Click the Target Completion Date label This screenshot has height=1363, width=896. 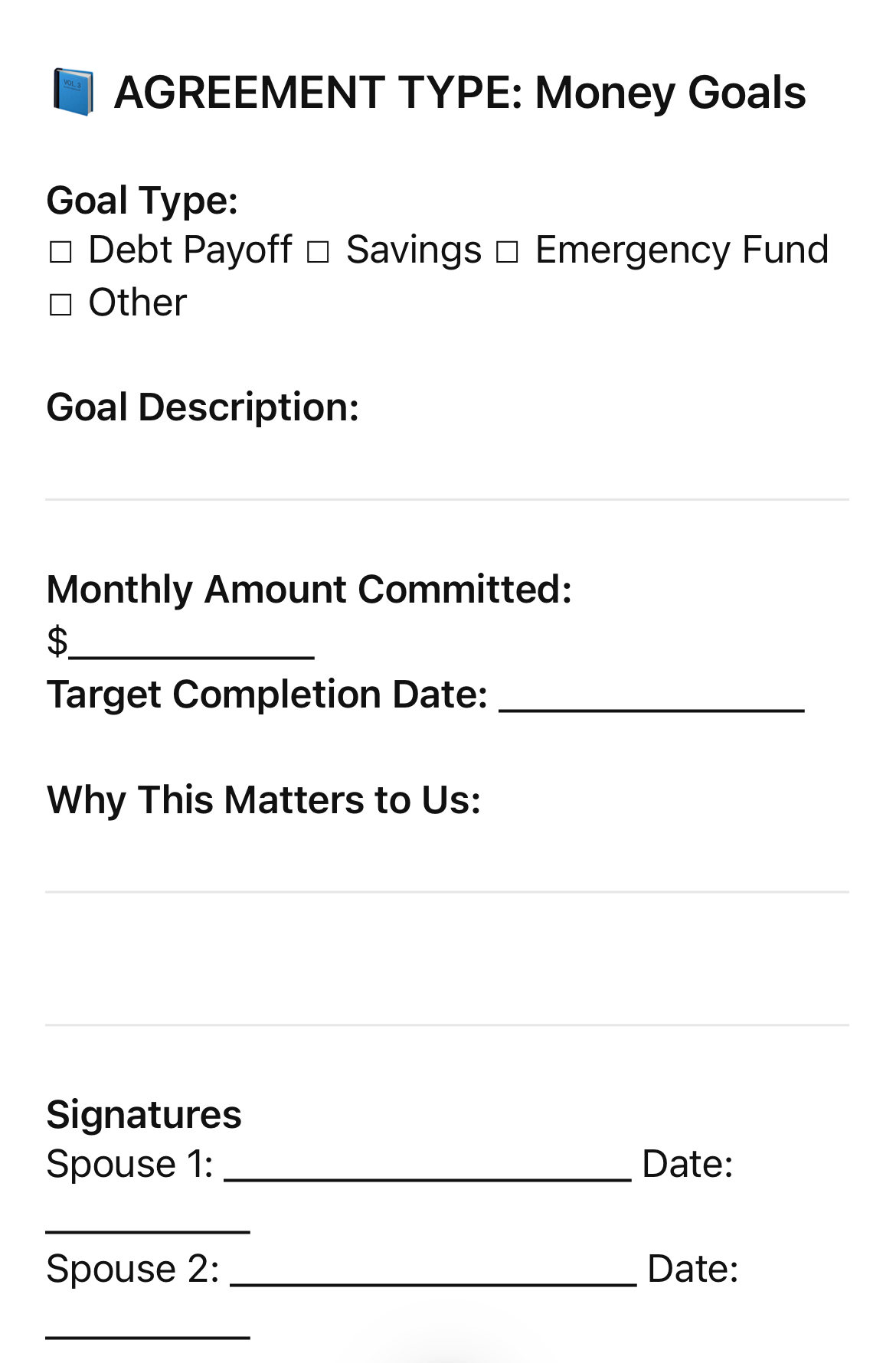pyautogui.click(x=267, y=695)
